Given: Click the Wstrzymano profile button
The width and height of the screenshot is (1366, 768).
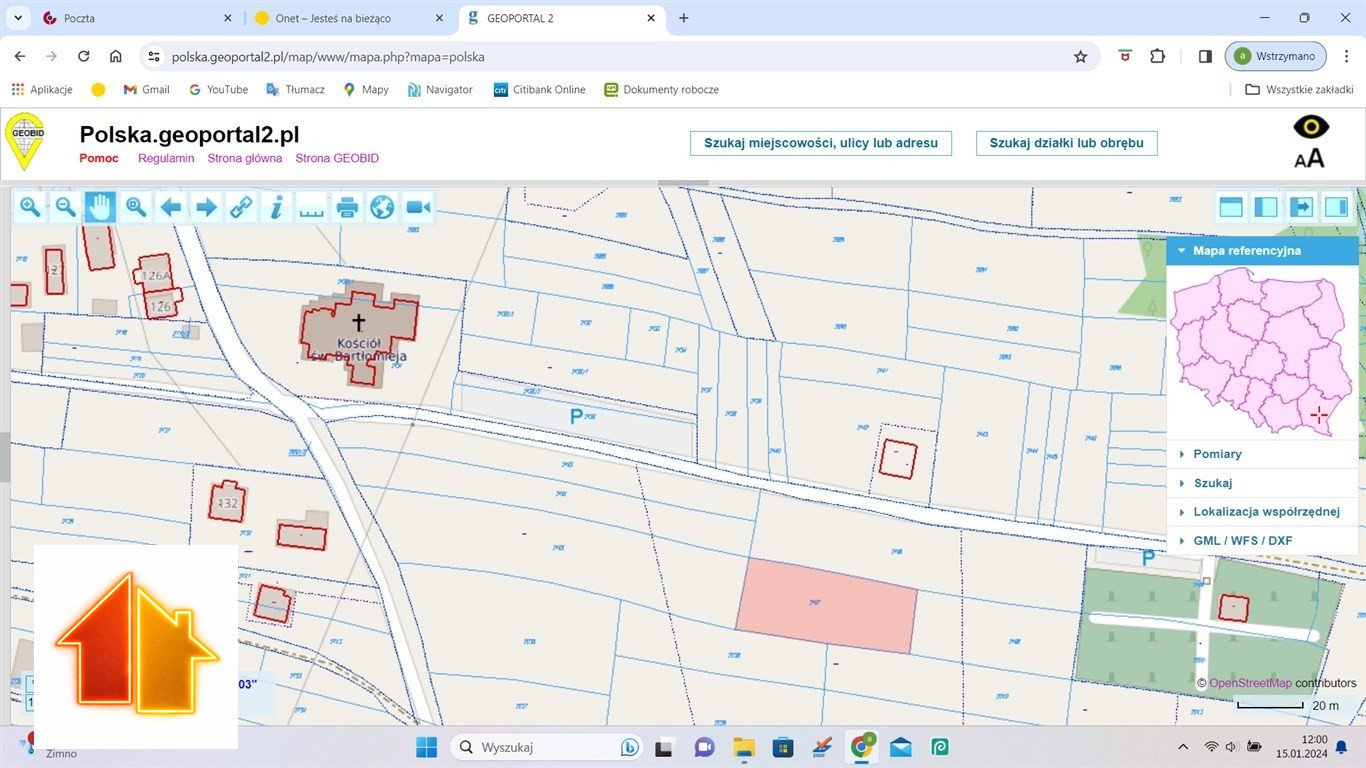Looking at the screenshot, I should [1276, 57].
